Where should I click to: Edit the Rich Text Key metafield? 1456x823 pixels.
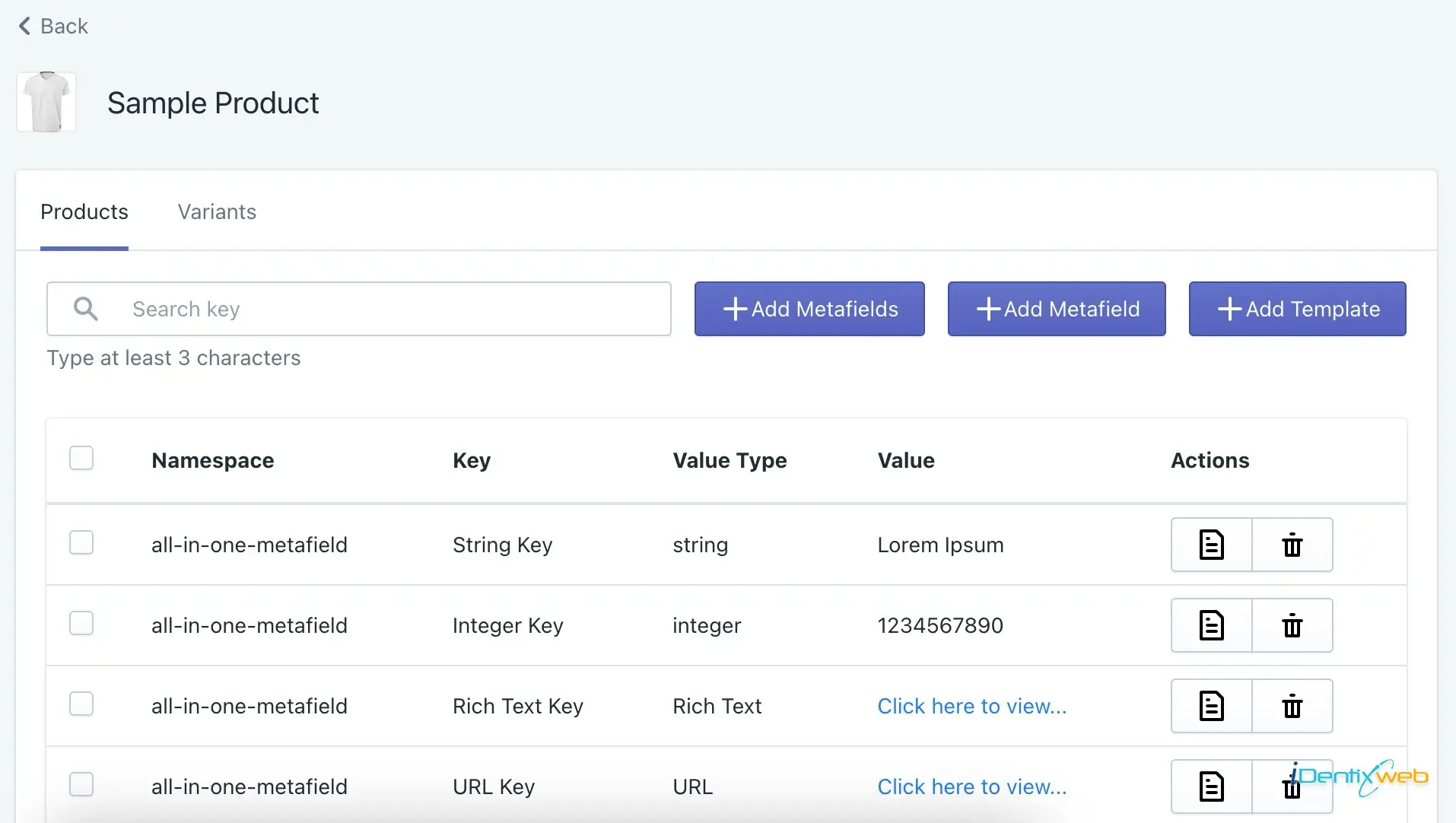tap(1211, 706)
